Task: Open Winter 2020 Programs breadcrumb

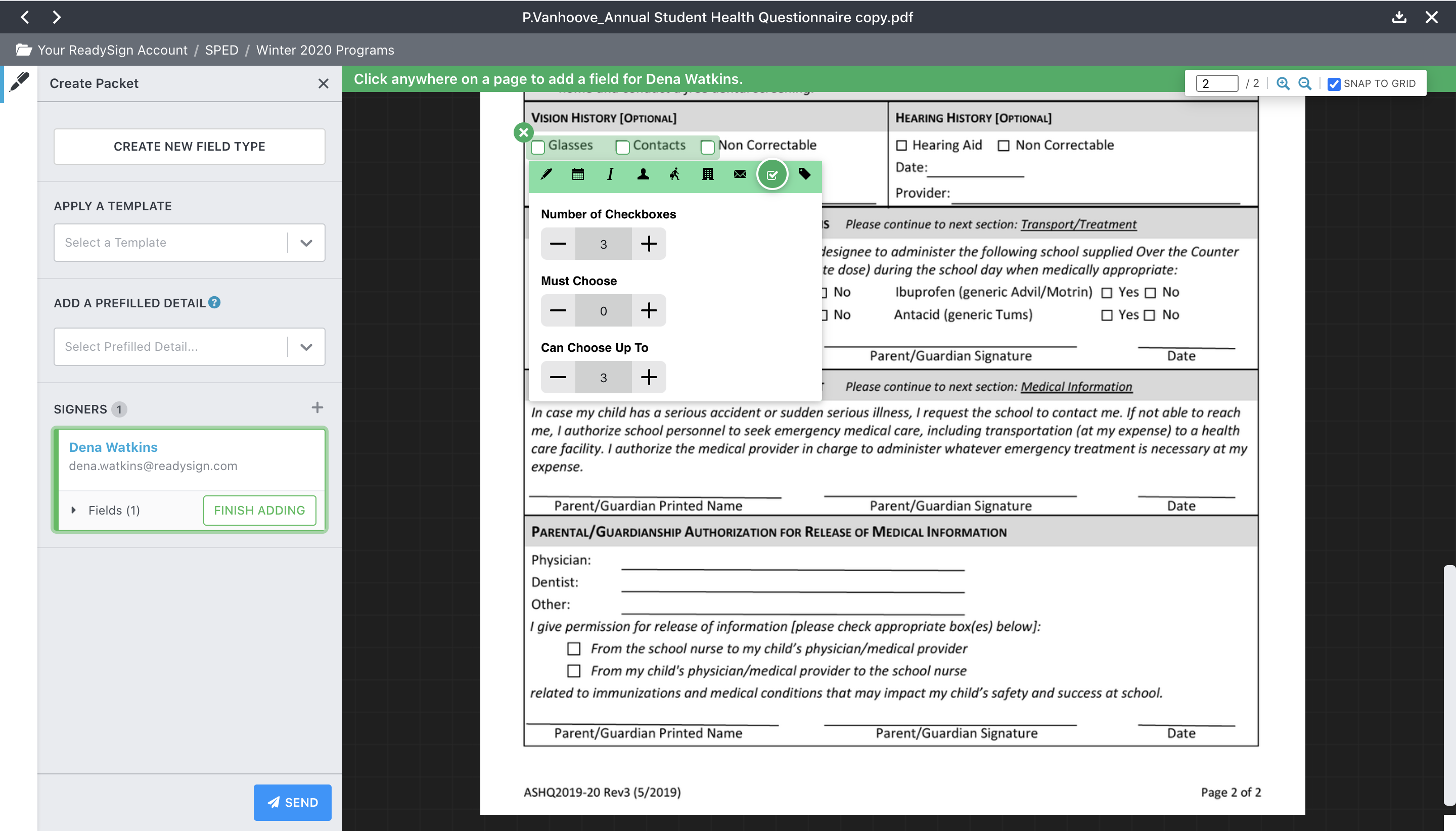Action: pos(326,50)
